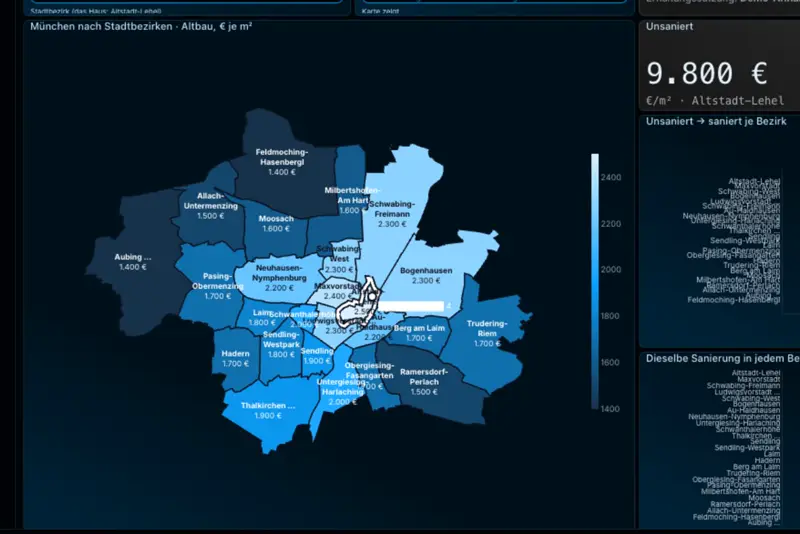Viewport: 800px width, 534px height.
Task: Click the 2.200 € price under Neuhausen-Nymphenburg
Action: [279, 288]
